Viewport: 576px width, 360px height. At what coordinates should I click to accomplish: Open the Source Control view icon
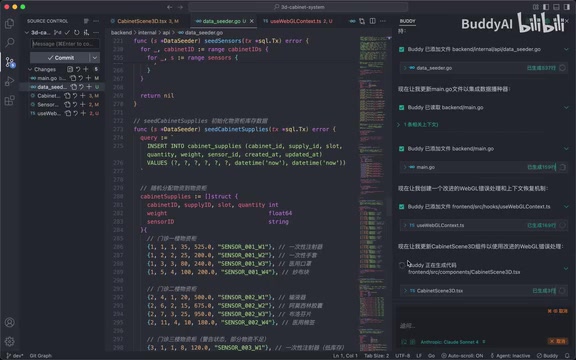click(10, 62)
